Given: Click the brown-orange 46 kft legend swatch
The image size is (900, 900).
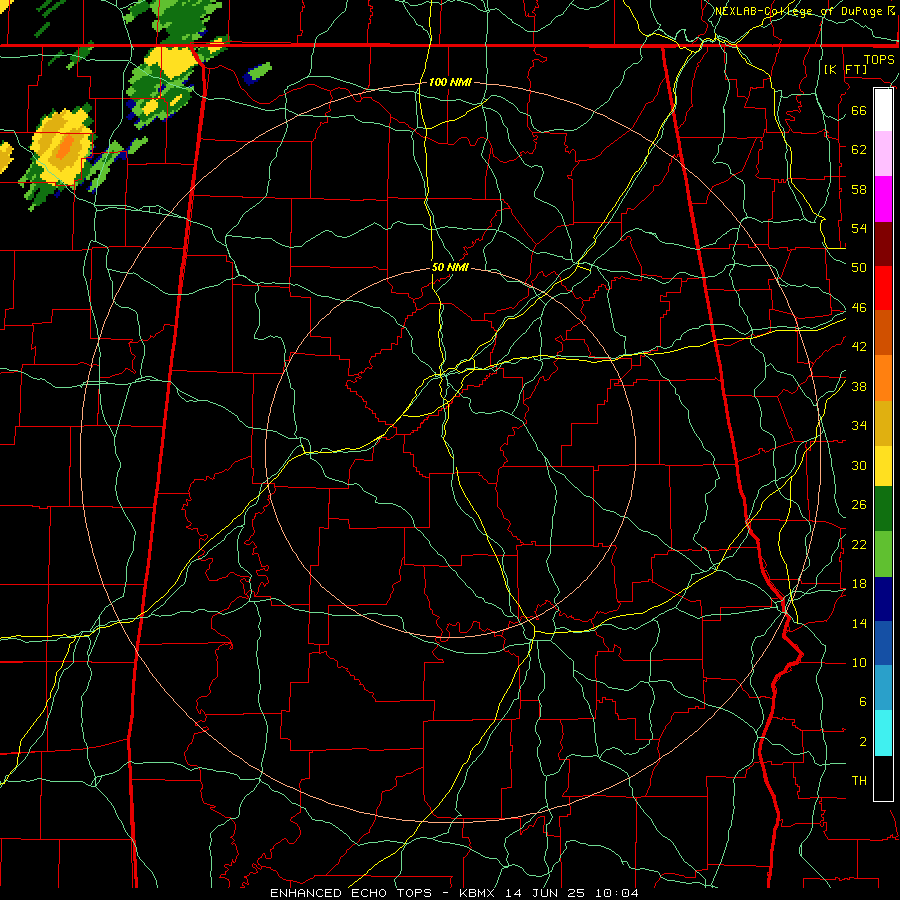Looking at the screenshot, I should click(x=883, y=333).
